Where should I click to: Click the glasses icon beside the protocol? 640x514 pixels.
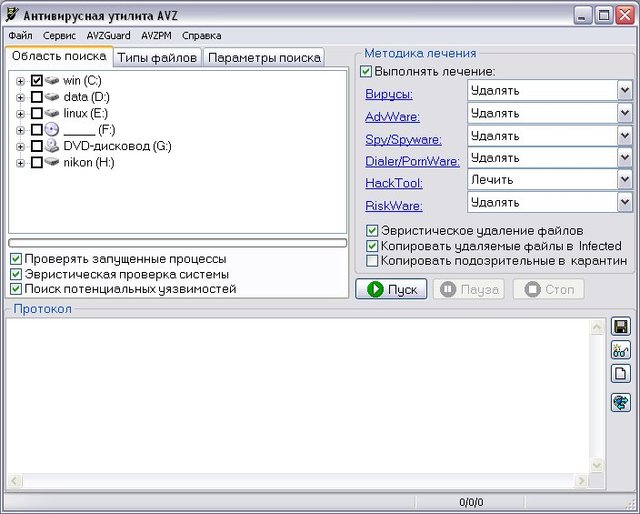coord(621,350)
